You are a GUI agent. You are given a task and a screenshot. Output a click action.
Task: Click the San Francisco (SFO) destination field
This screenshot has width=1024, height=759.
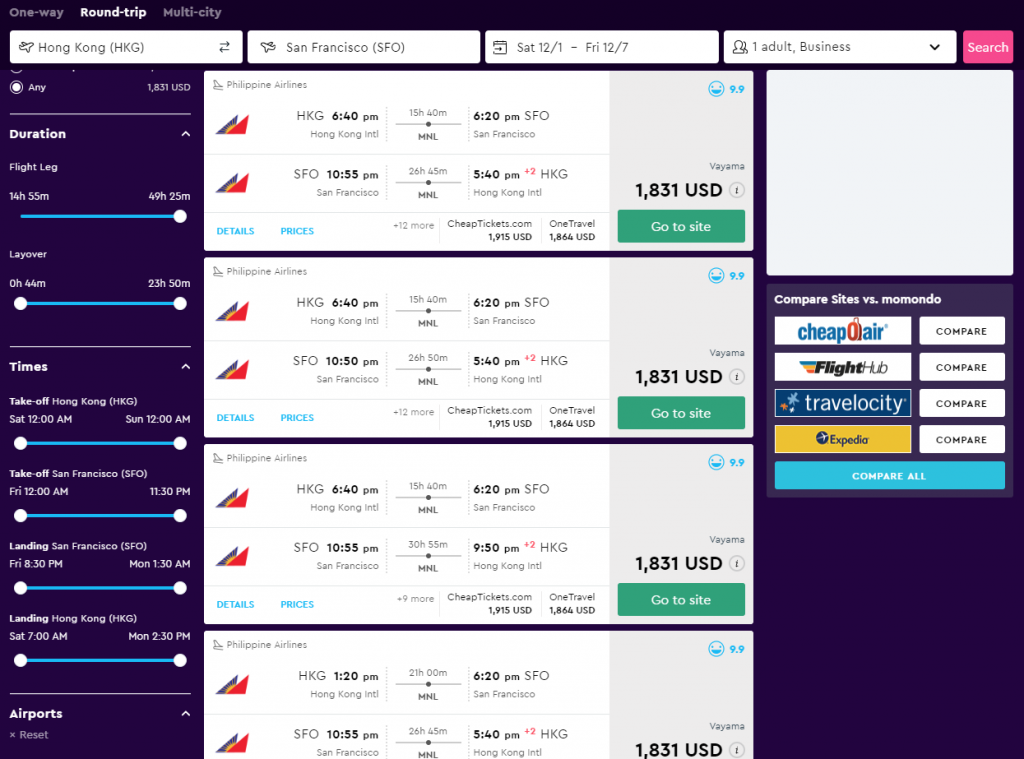(x=364, y=47)
